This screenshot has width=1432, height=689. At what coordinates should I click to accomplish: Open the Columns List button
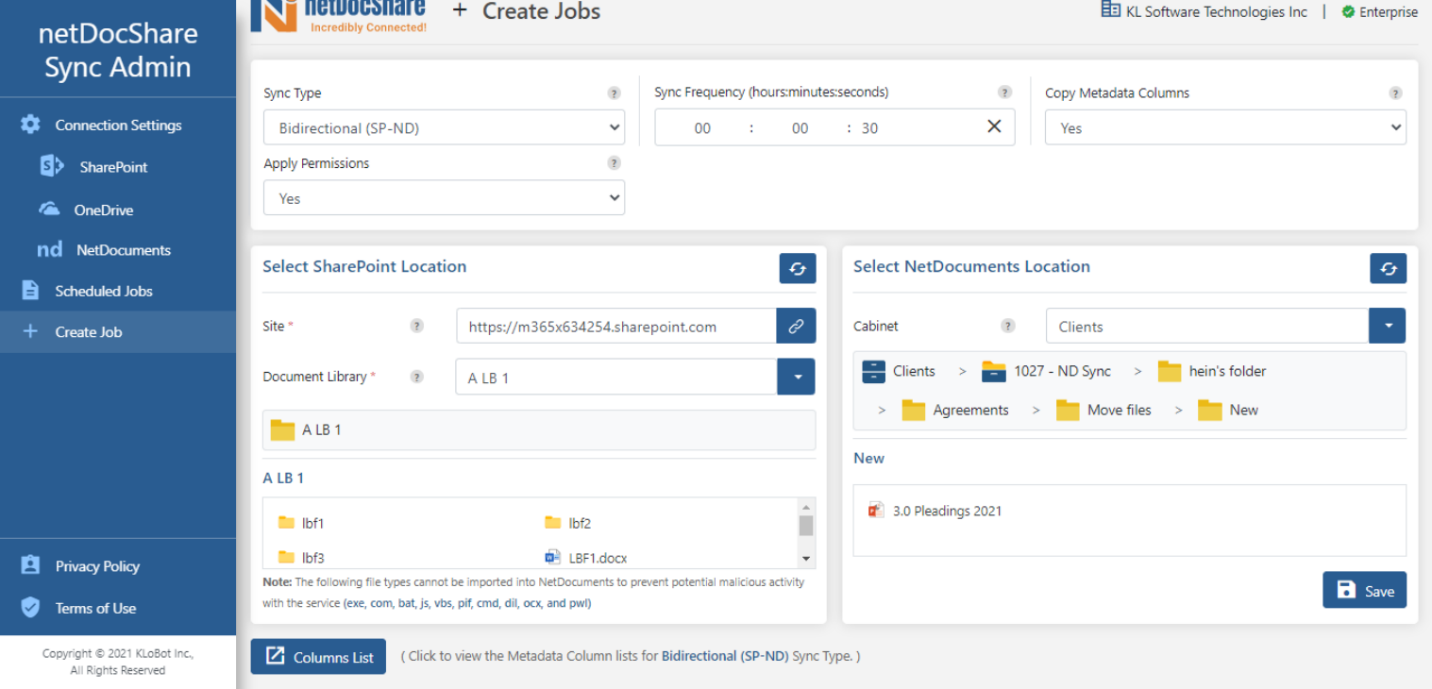pyautogui.click(x=318, y=657)
